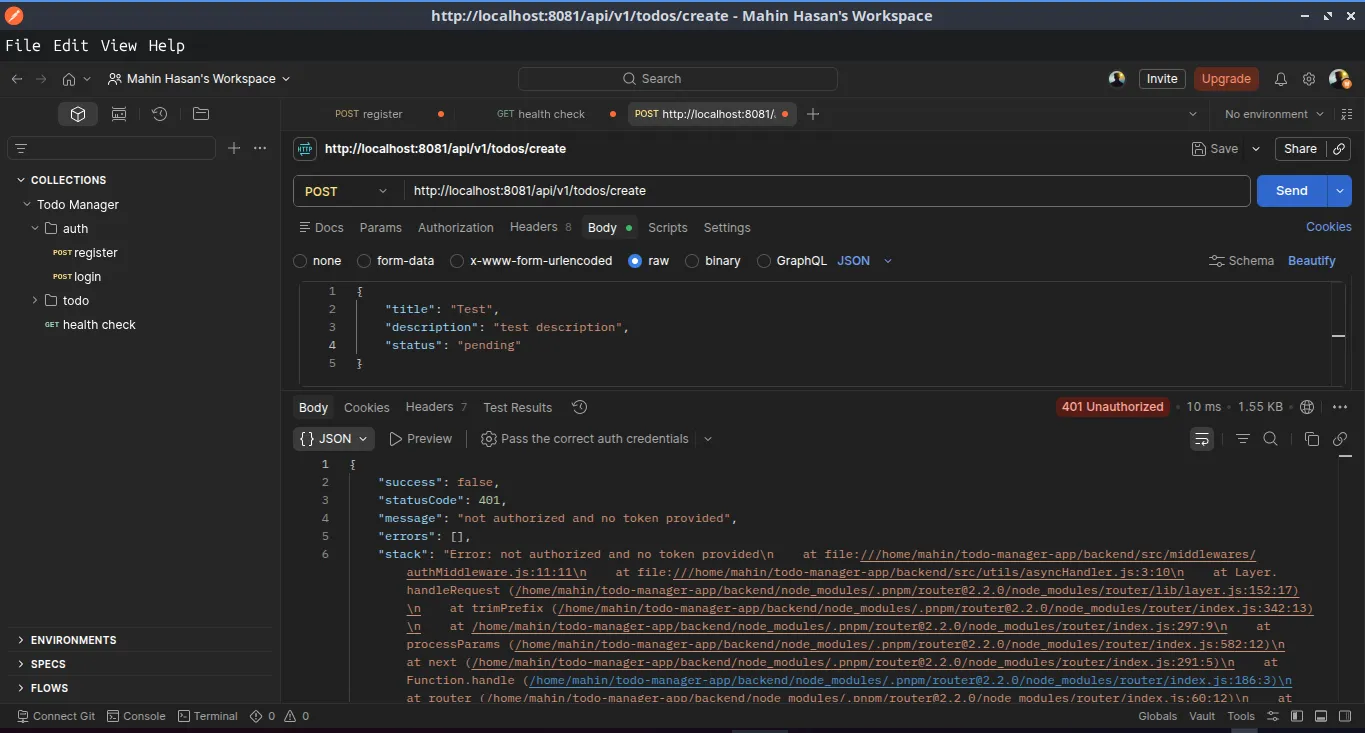
Task: Select the form-data body type radio
Action: pyautogui.click(x=364, y=261)
